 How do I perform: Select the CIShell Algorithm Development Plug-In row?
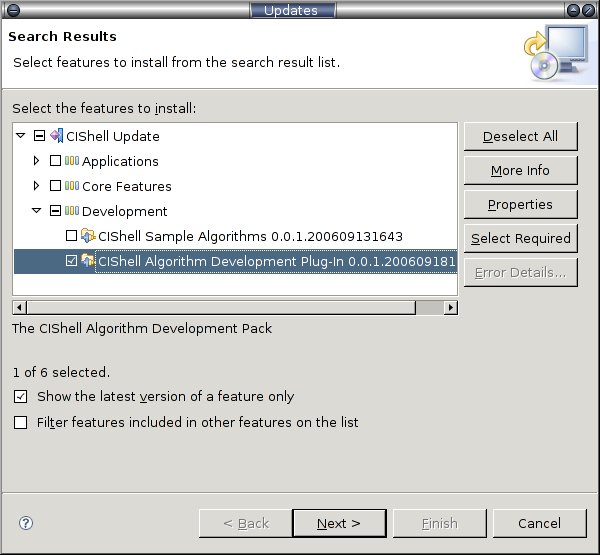pyautogui.click(x=236, y=261)
